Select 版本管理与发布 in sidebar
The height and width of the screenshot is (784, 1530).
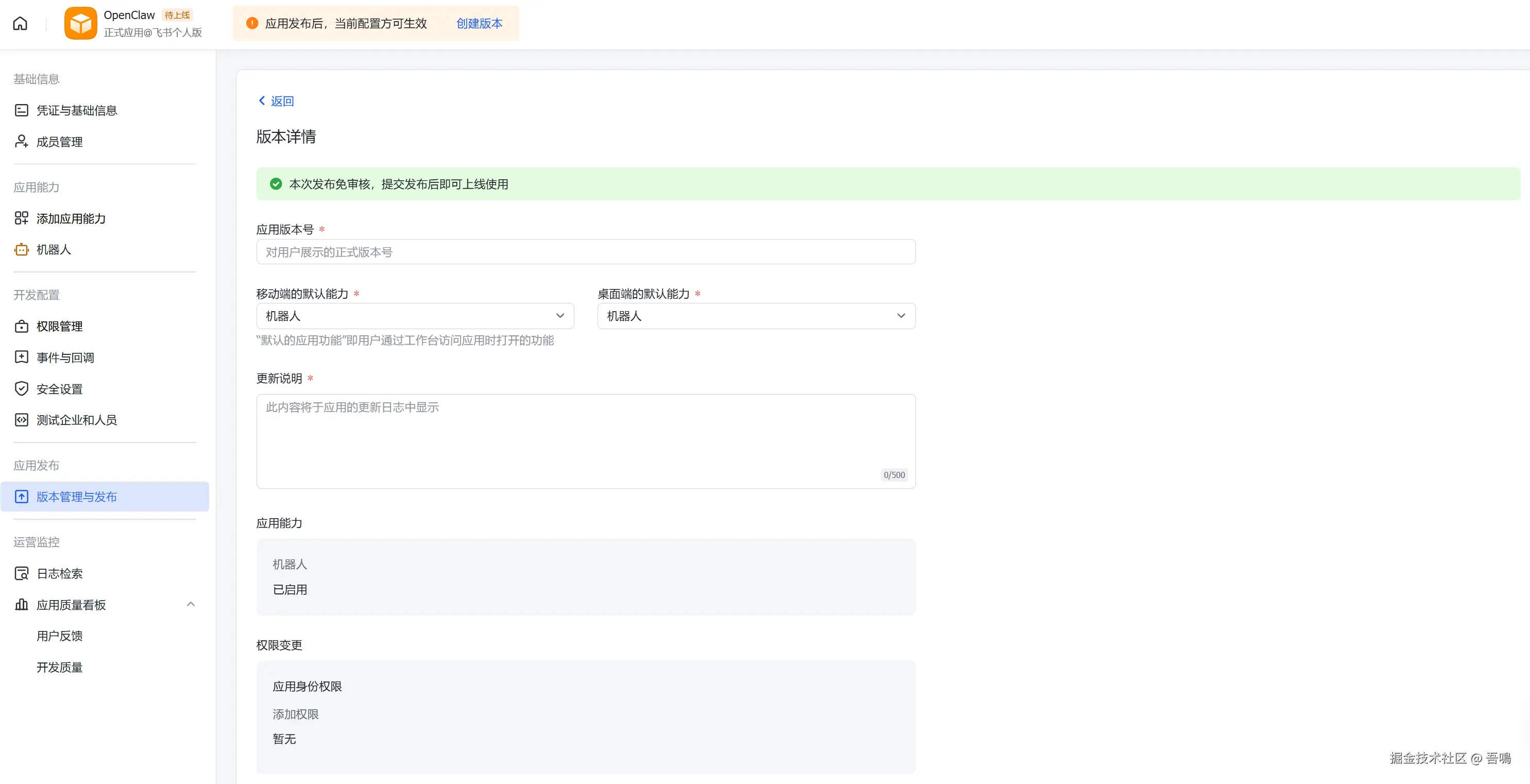click(x=77, y=497)
